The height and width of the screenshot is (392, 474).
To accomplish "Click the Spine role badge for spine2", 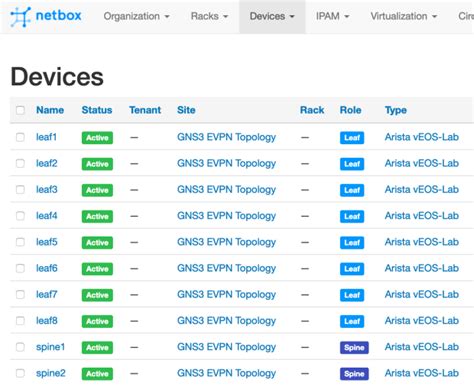I will pyautogui.click(x=354, y=374).
